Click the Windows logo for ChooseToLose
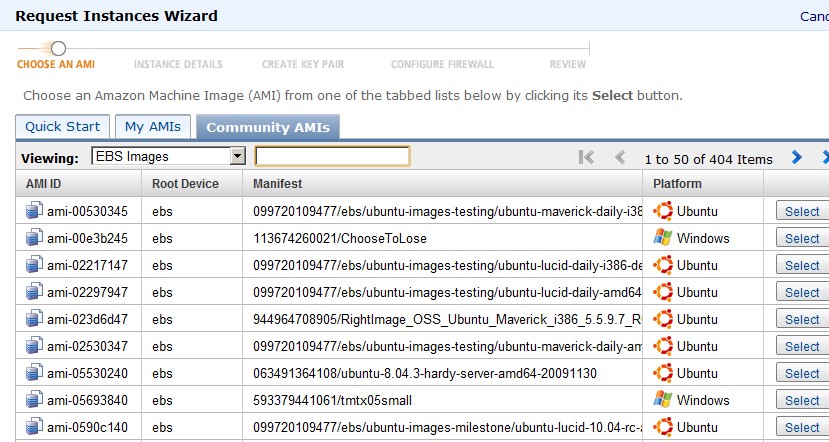Screen dimensions: 829x442 (x=662, y=238)
